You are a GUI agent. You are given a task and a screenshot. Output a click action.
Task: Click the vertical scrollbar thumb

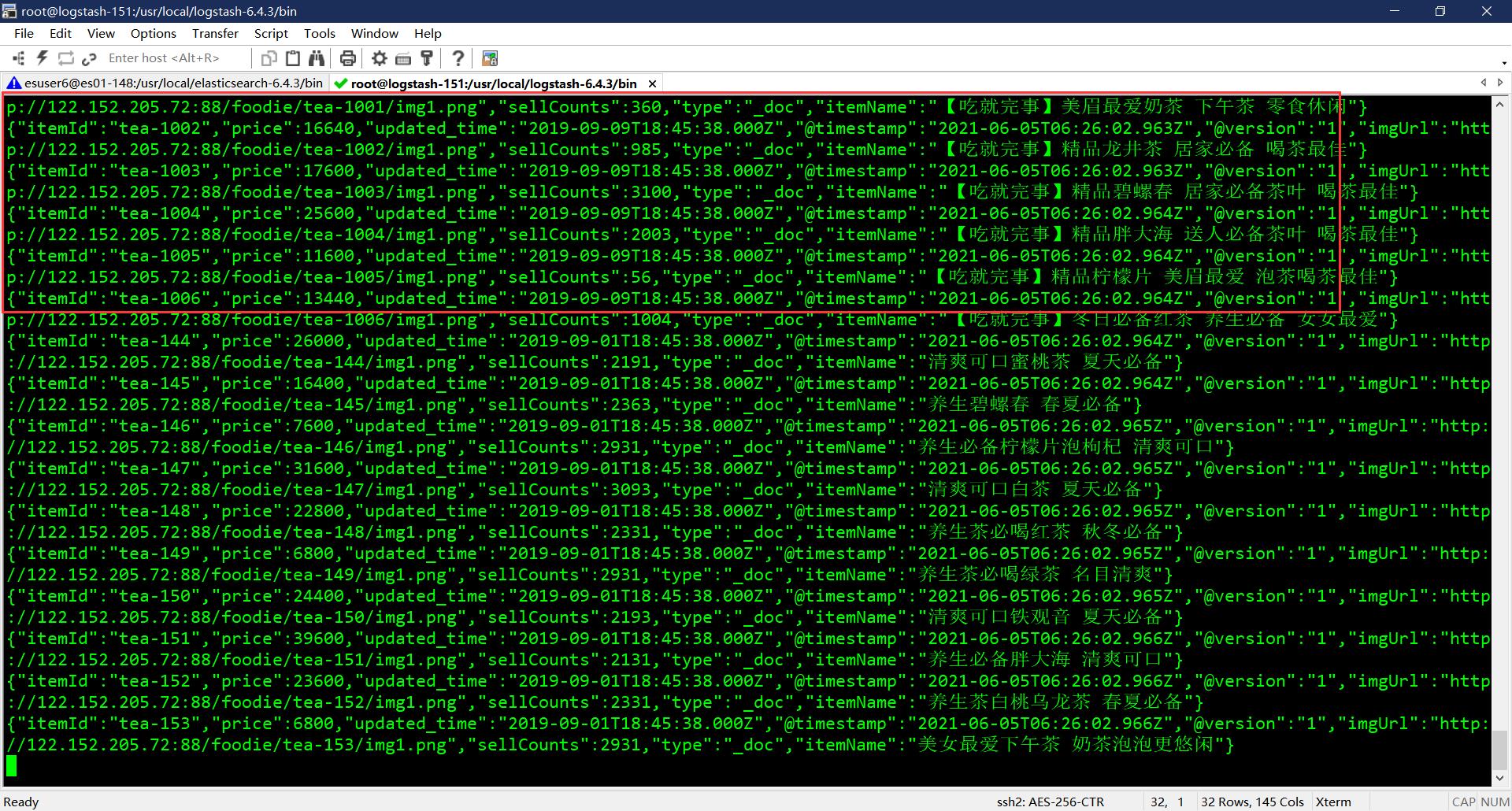click(x=1499, y=749)
